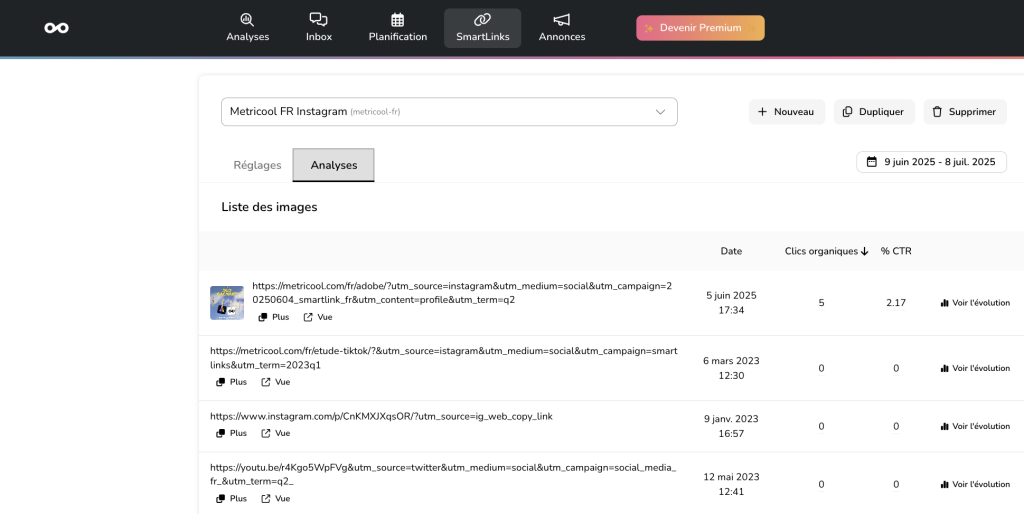Image resolution: width=1024 pixels, height=514 pixels.
Task: Open Vue for the etude-tiktok link
Action: [266, 382]
